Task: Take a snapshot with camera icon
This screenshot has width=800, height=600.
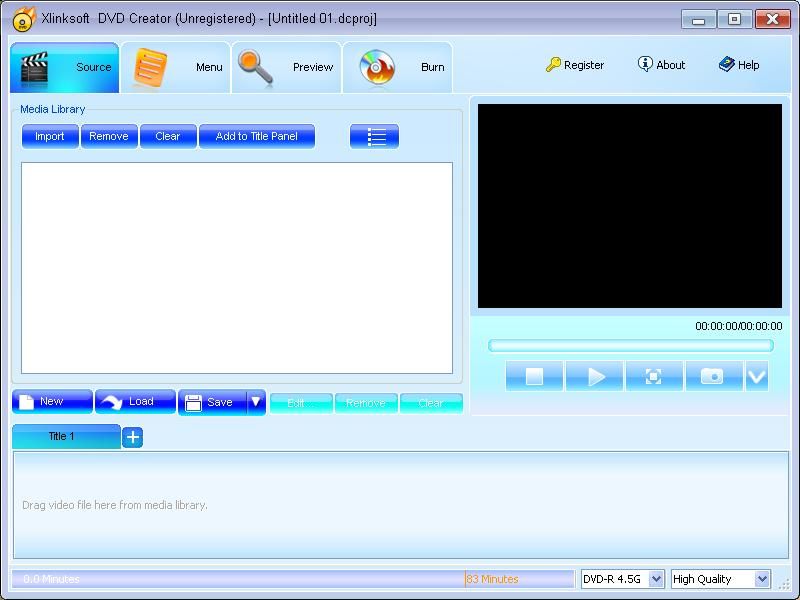Action: (714, 377)
